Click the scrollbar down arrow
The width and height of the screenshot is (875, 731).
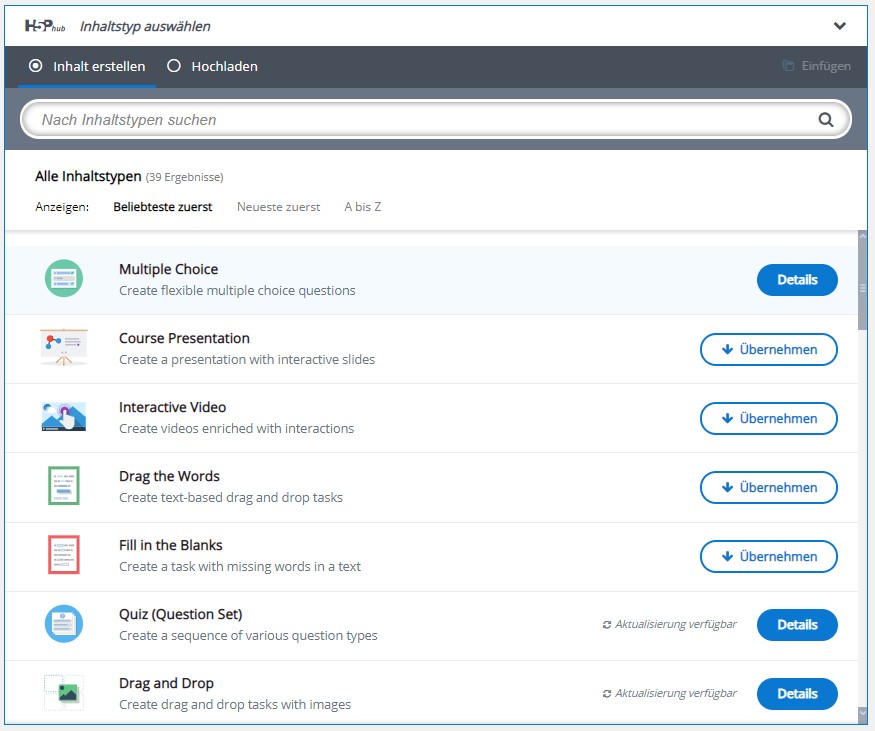click(x=863, y=714)
